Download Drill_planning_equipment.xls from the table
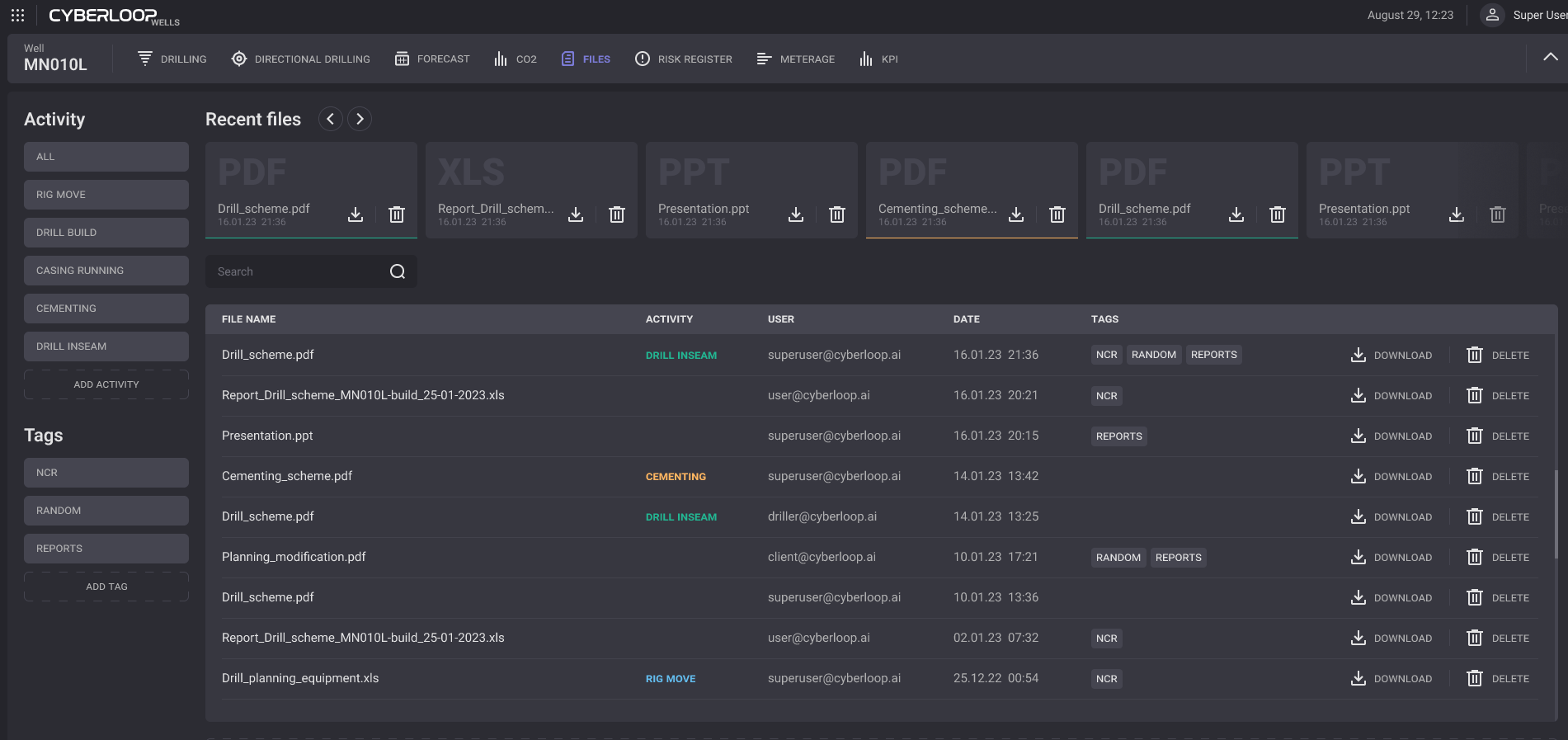This screenshot has height=740, width=1568. coord(1391,679)
